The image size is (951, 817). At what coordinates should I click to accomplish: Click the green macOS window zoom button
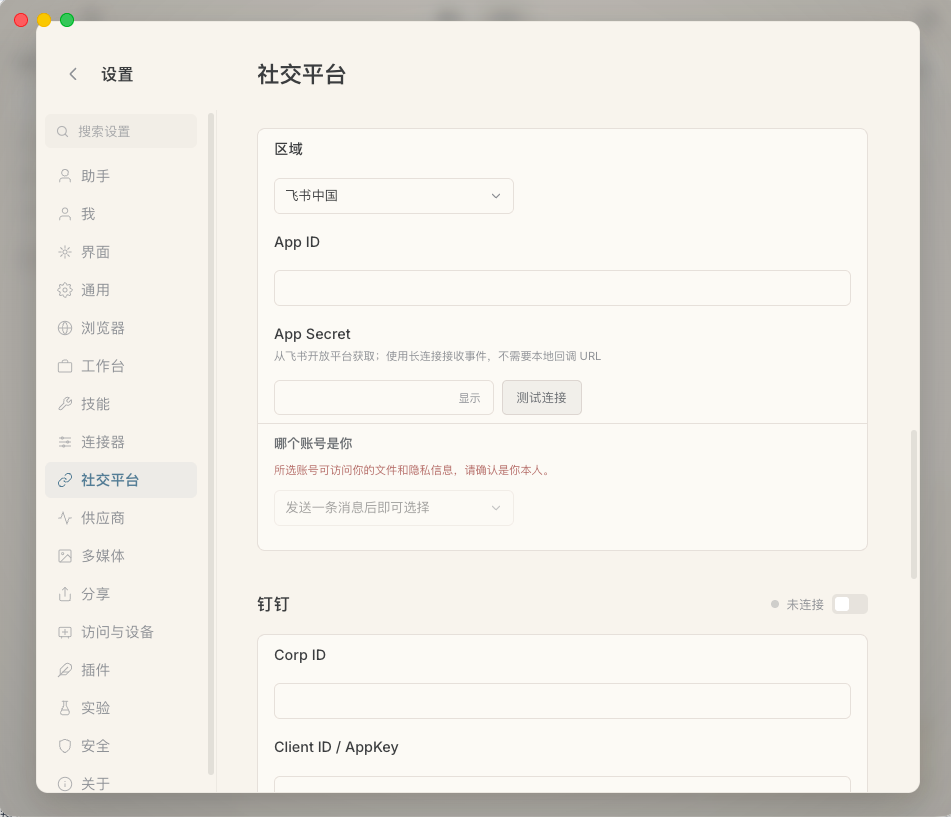(x=67, y=20)
